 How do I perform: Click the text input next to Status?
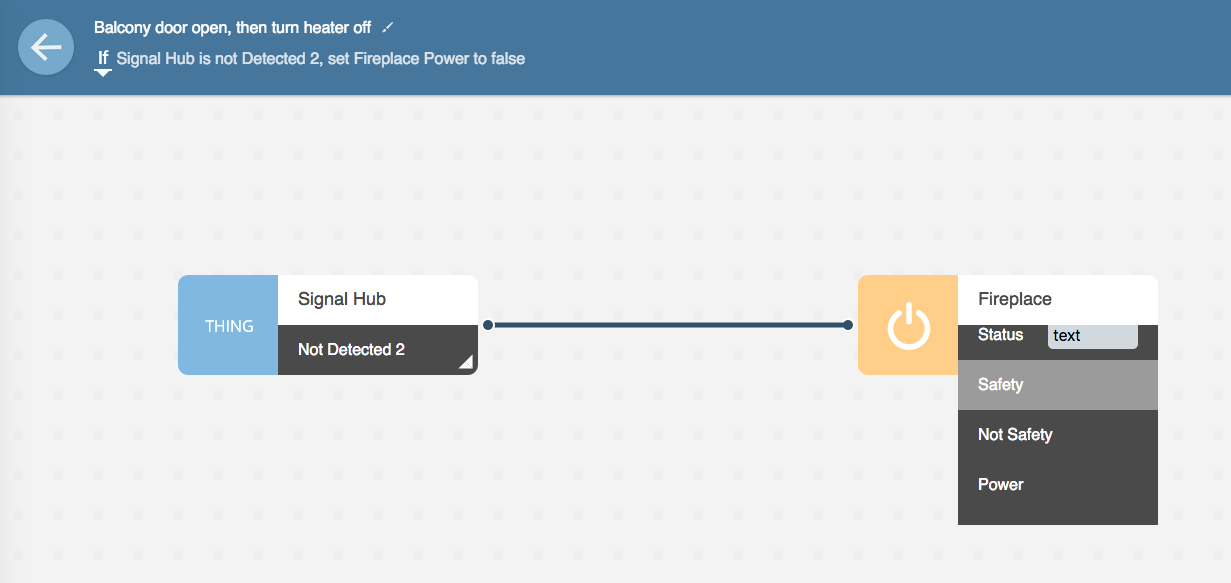(x=1092, y=335)
